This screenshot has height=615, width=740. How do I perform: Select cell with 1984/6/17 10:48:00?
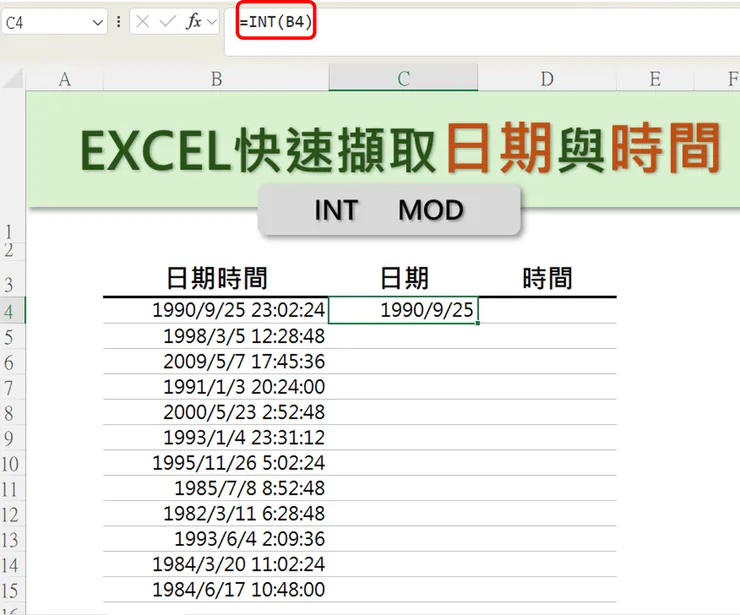[216, 590]
